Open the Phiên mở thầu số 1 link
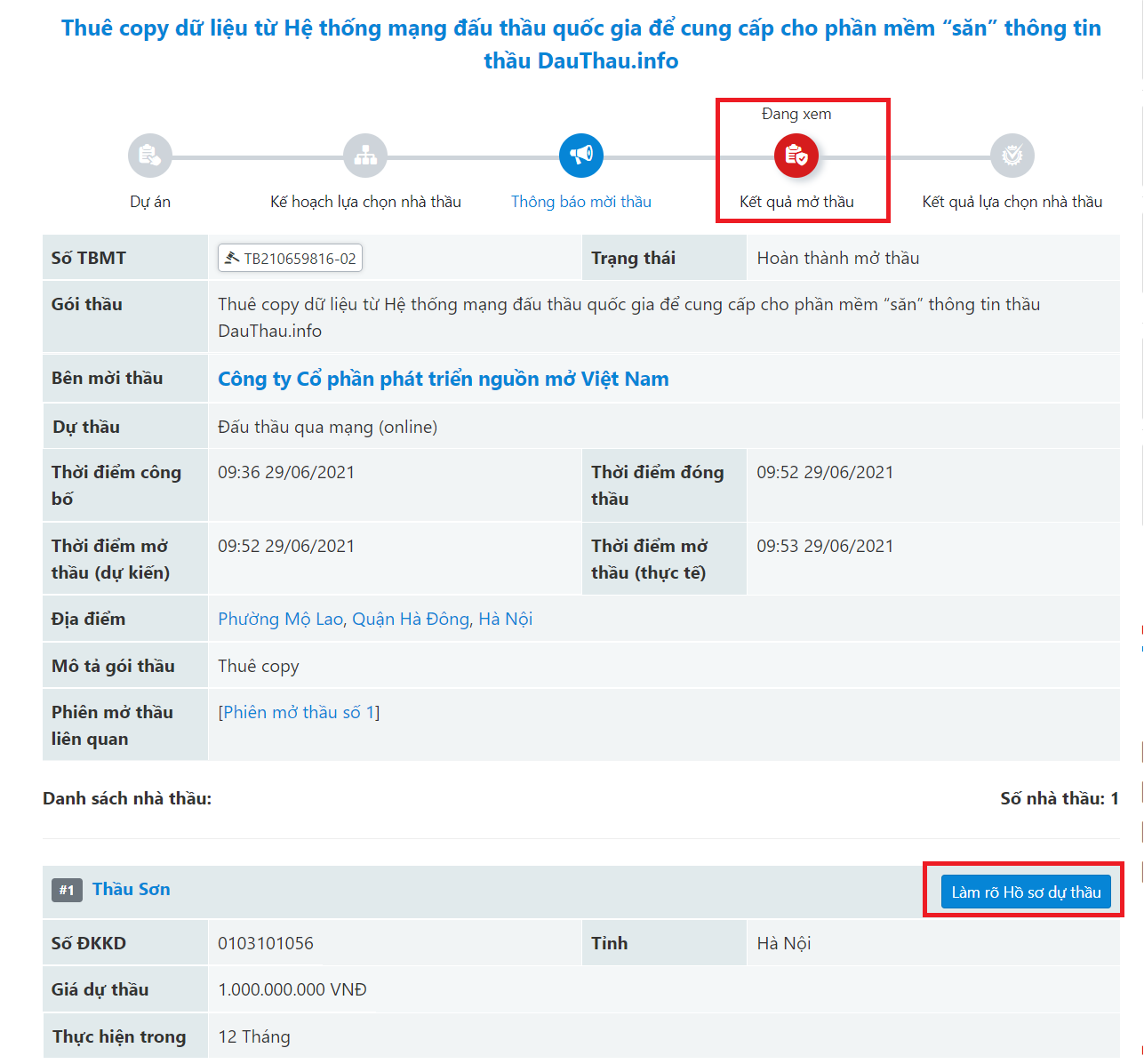The image size is (1144, 1064). pyautogui.click(x=299, y=712)
